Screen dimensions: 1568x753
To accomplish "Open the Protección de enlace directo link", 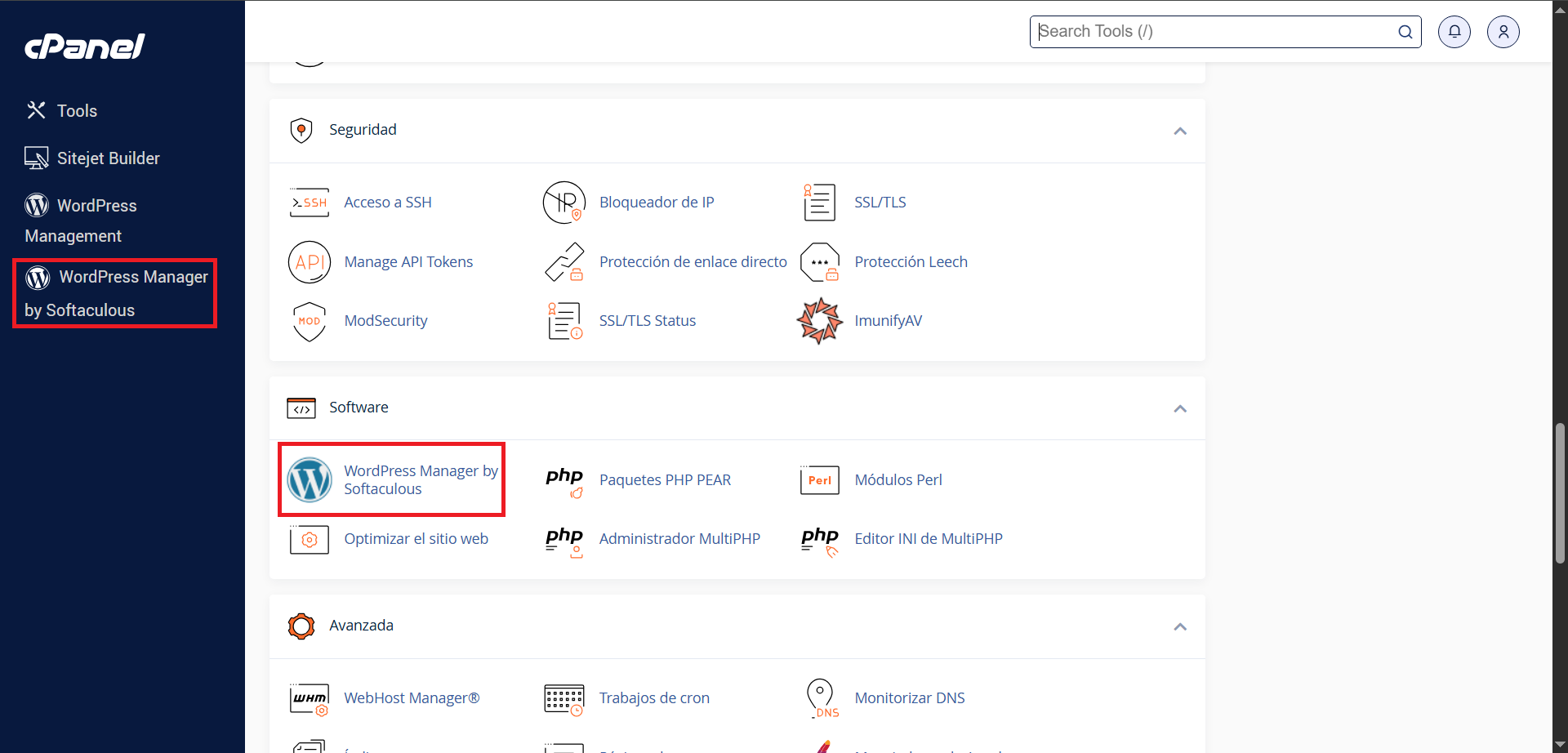I will pyautogui.click(x=693, y=262).
